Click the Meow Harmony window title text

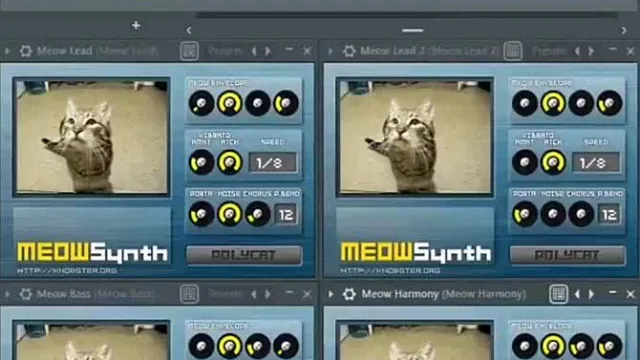coord(444,294)
